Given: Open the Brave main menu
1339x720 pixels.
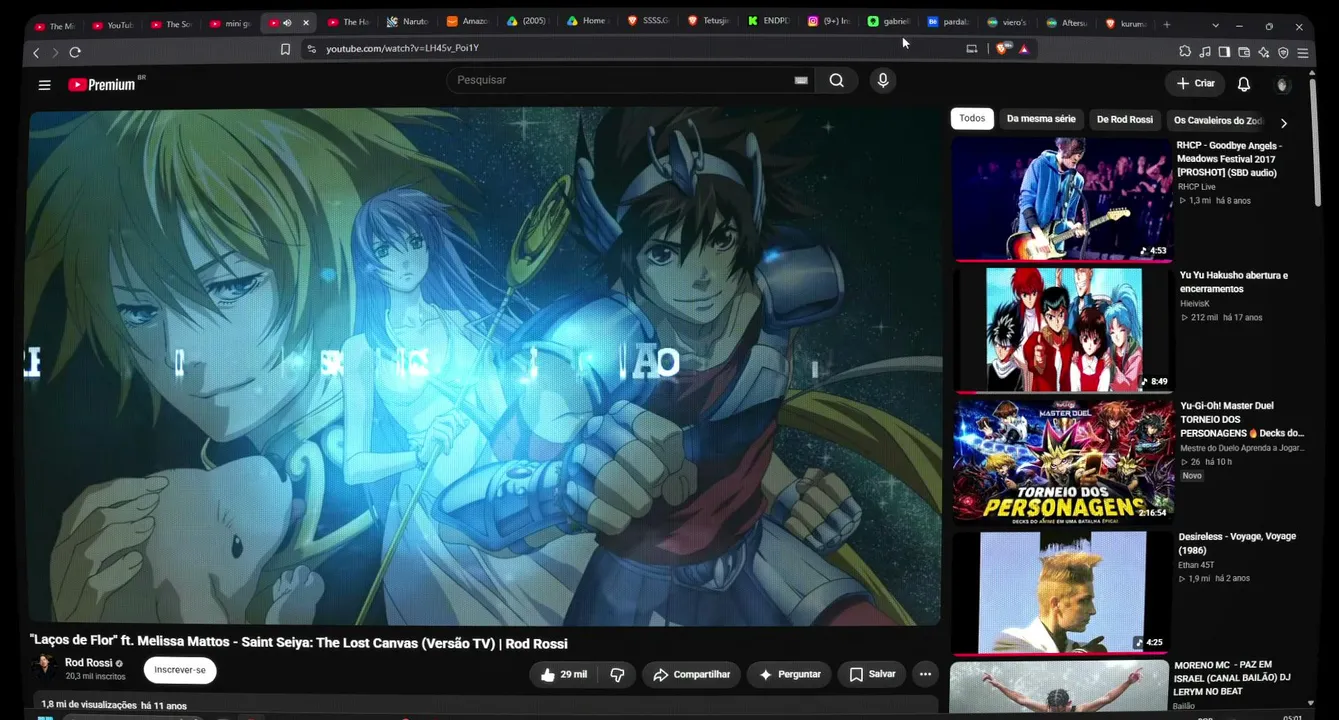Looking at the screenshot, I should (x=1303, y=52).
